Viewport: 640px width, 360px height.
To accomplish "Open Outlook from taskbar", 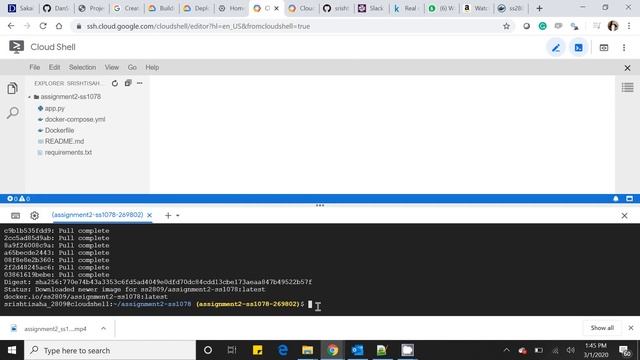I will click(x=357, y=350).
